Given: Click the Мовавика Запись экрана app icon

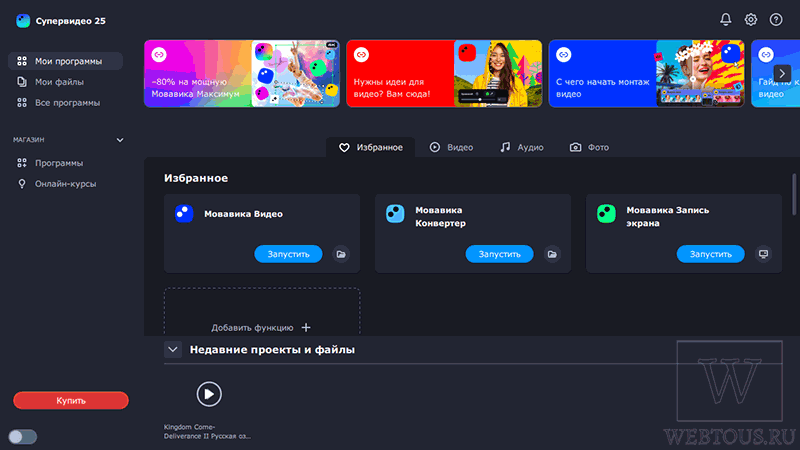Looking at the screenshot, I should [x=607, y=213].
